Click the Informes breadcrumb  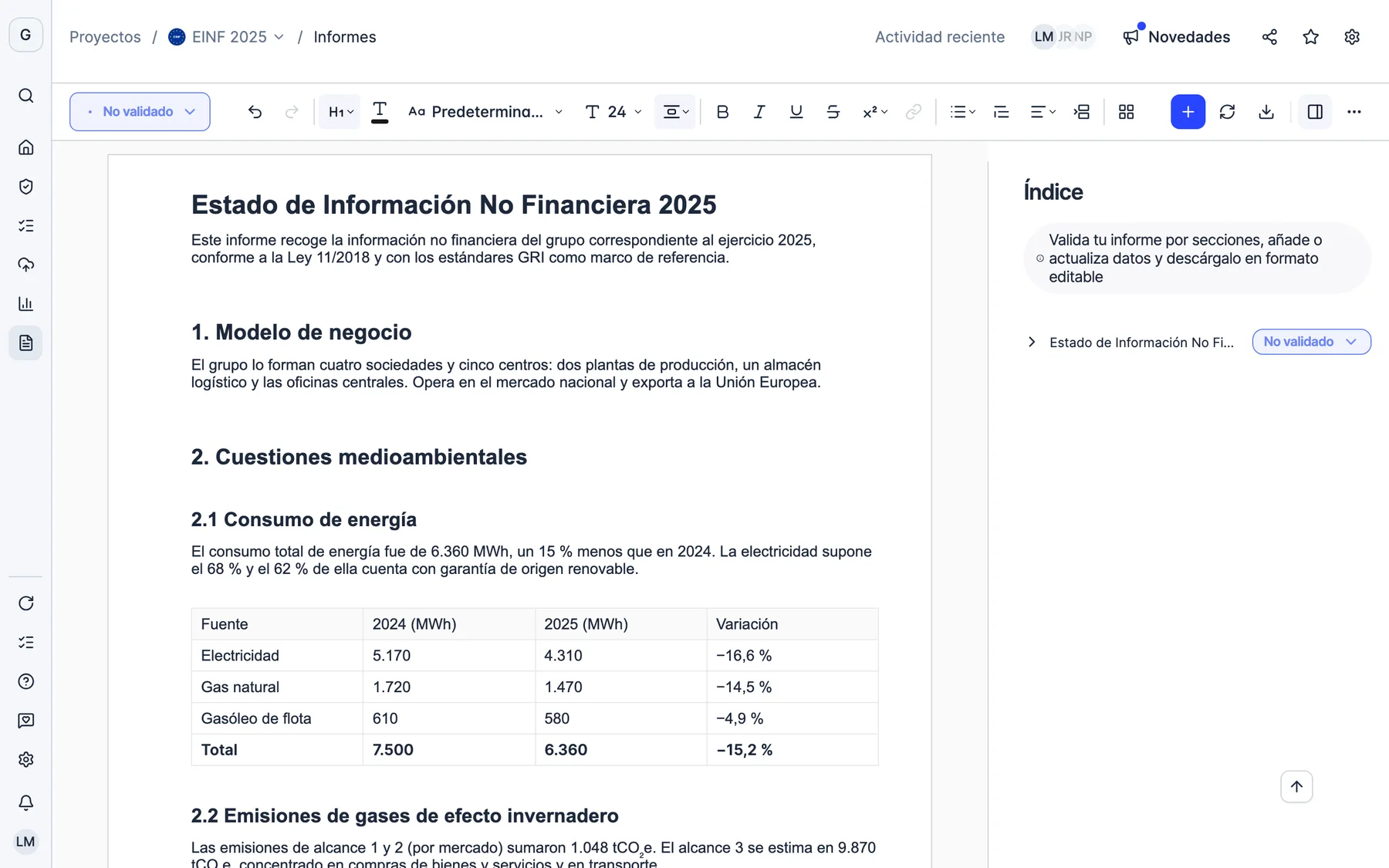click(345, 37)
